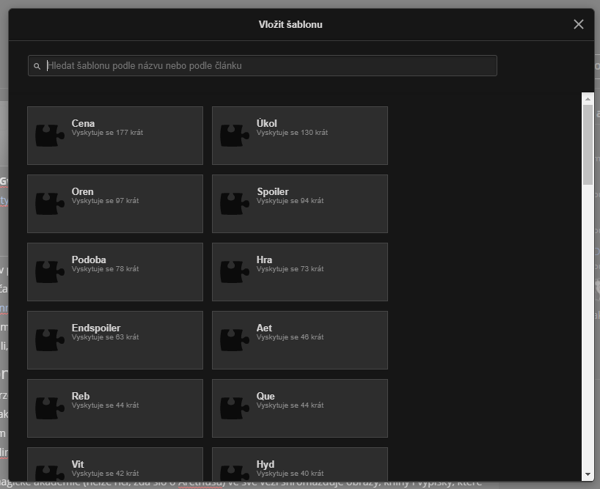
Task: Click the puzzle icon of Aet template
Action: click(x=235, y=340)
